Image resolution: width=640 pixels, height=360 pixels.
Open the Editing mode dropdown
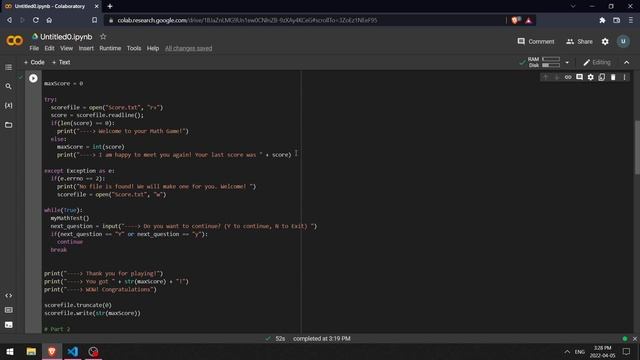pyautogui.click(x=597, y=62)
